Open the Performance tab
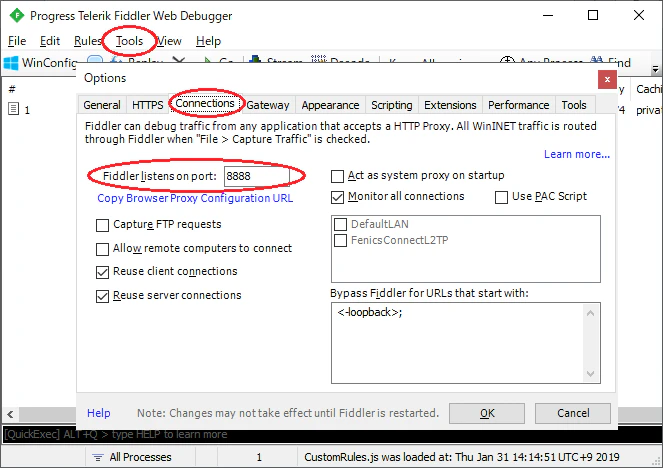This screenshot has width=663, height=468. [x=519, y=105]
